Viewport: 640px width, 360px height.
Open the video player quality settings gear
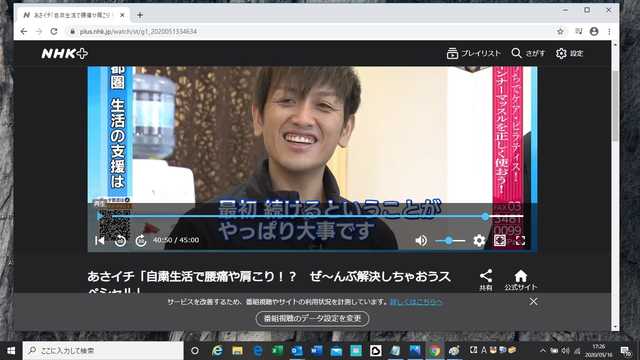[479, 240]
